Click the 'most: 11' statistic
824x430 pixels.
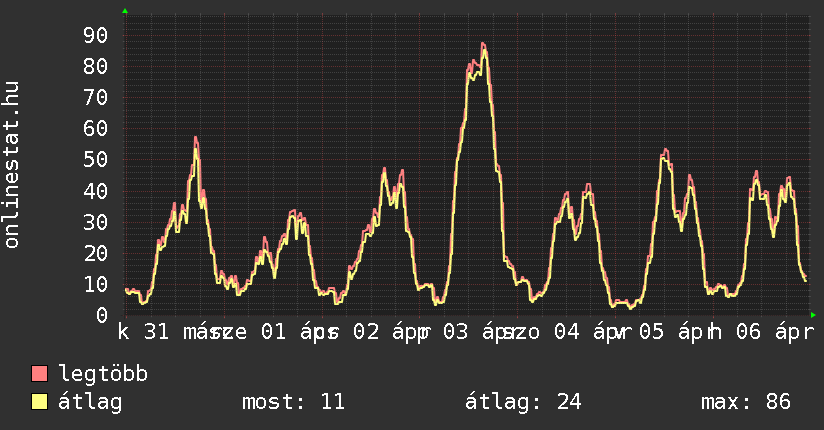[x=293, y=402]
